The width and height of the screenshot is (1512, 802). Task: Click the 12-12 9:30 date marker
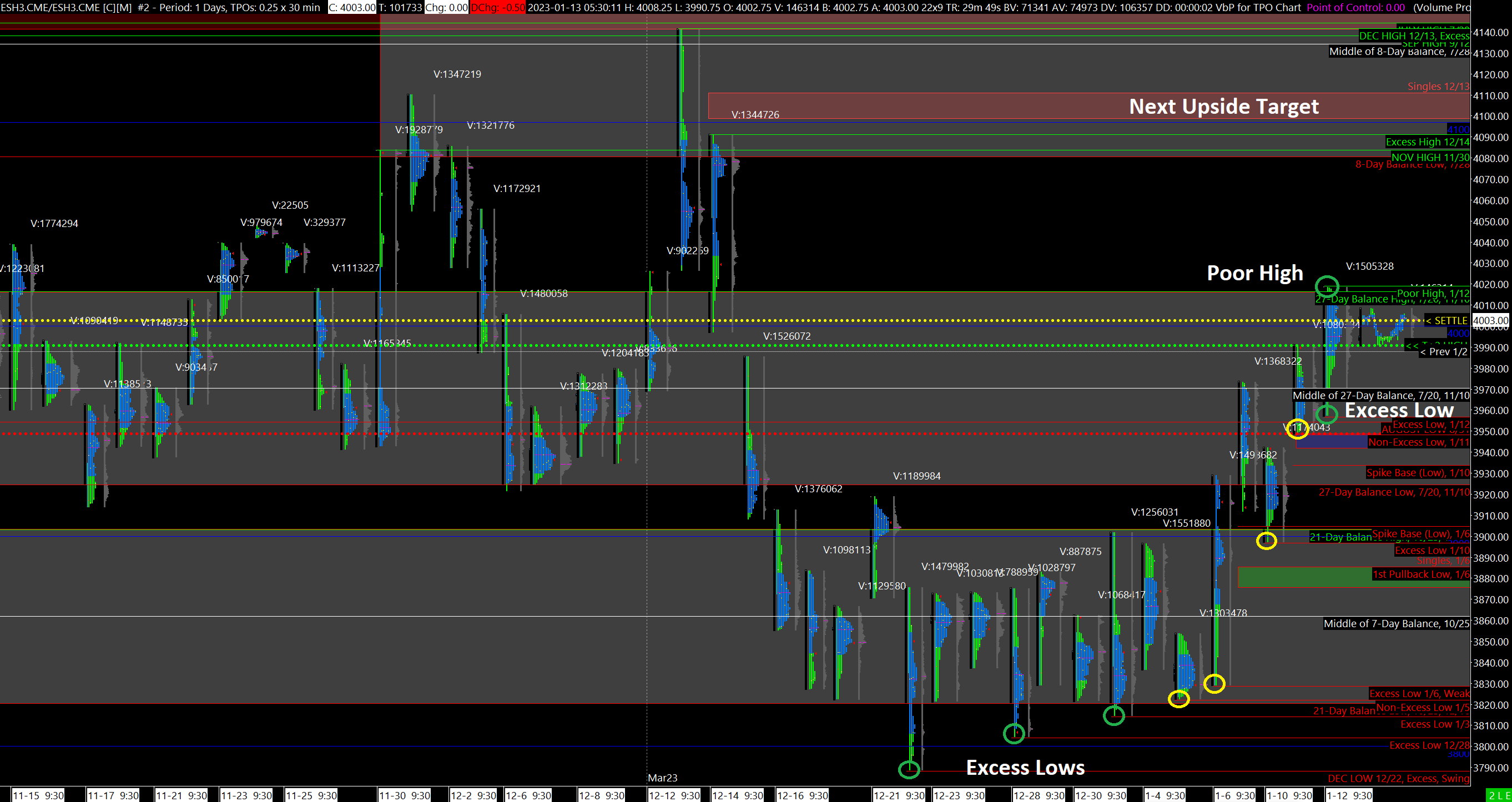click(x=674, y=795)
